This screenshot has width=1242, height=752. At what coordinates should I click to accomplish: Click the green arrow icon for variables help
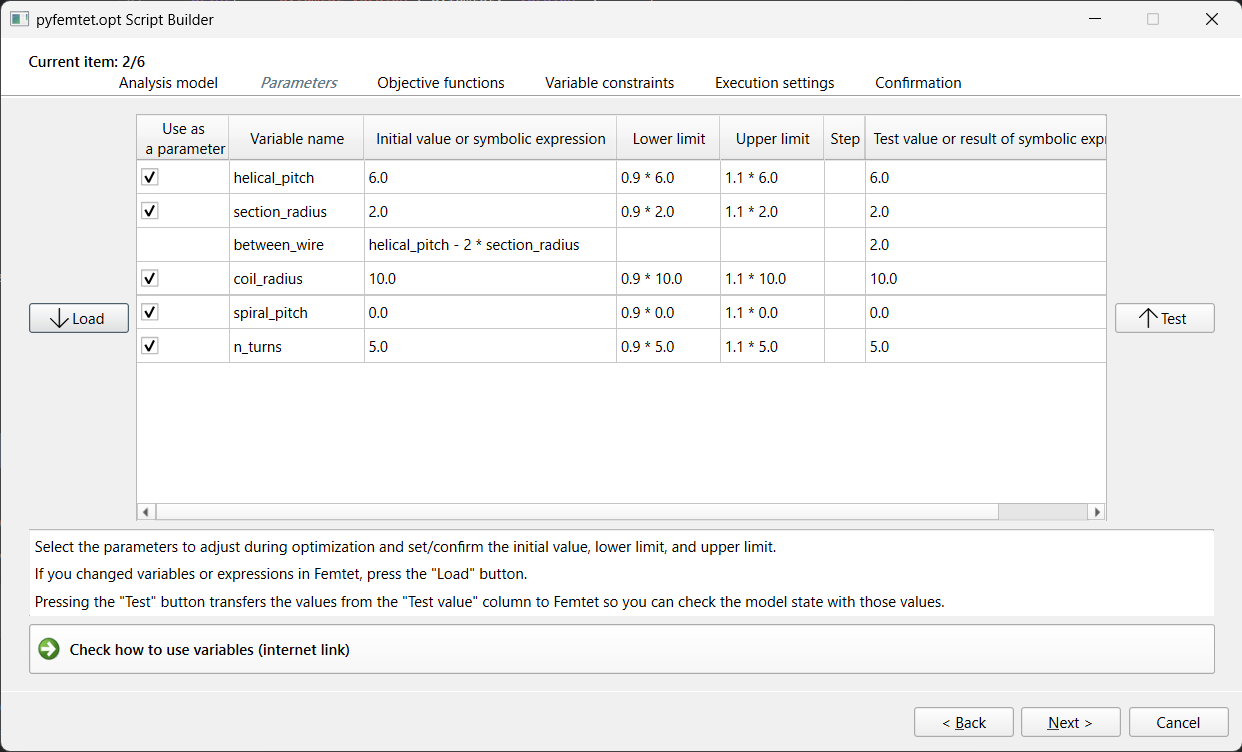click(x=49, y=649)
